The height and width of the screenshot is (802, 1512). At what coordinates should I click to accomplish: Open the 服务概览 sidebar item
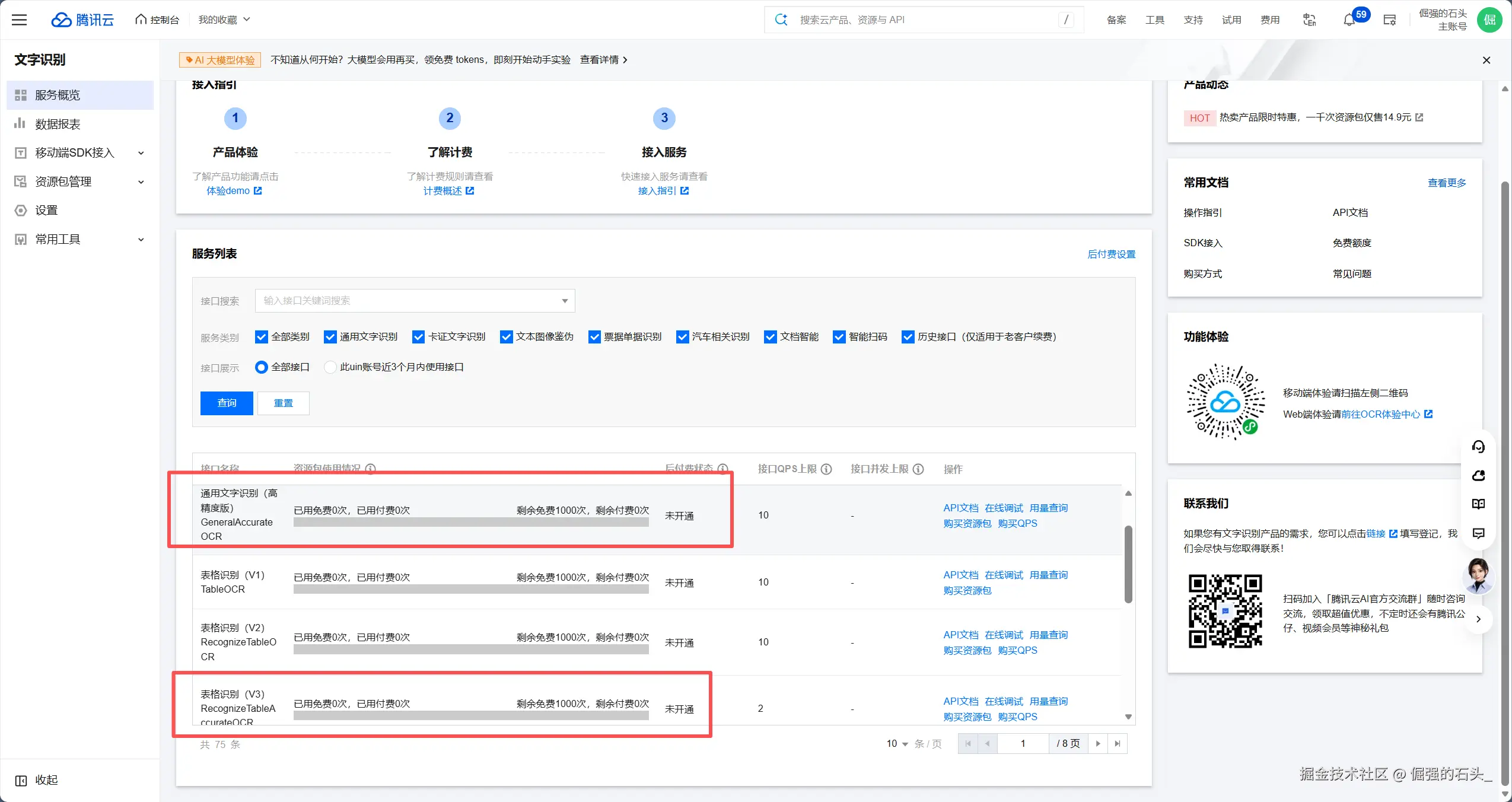80,96
